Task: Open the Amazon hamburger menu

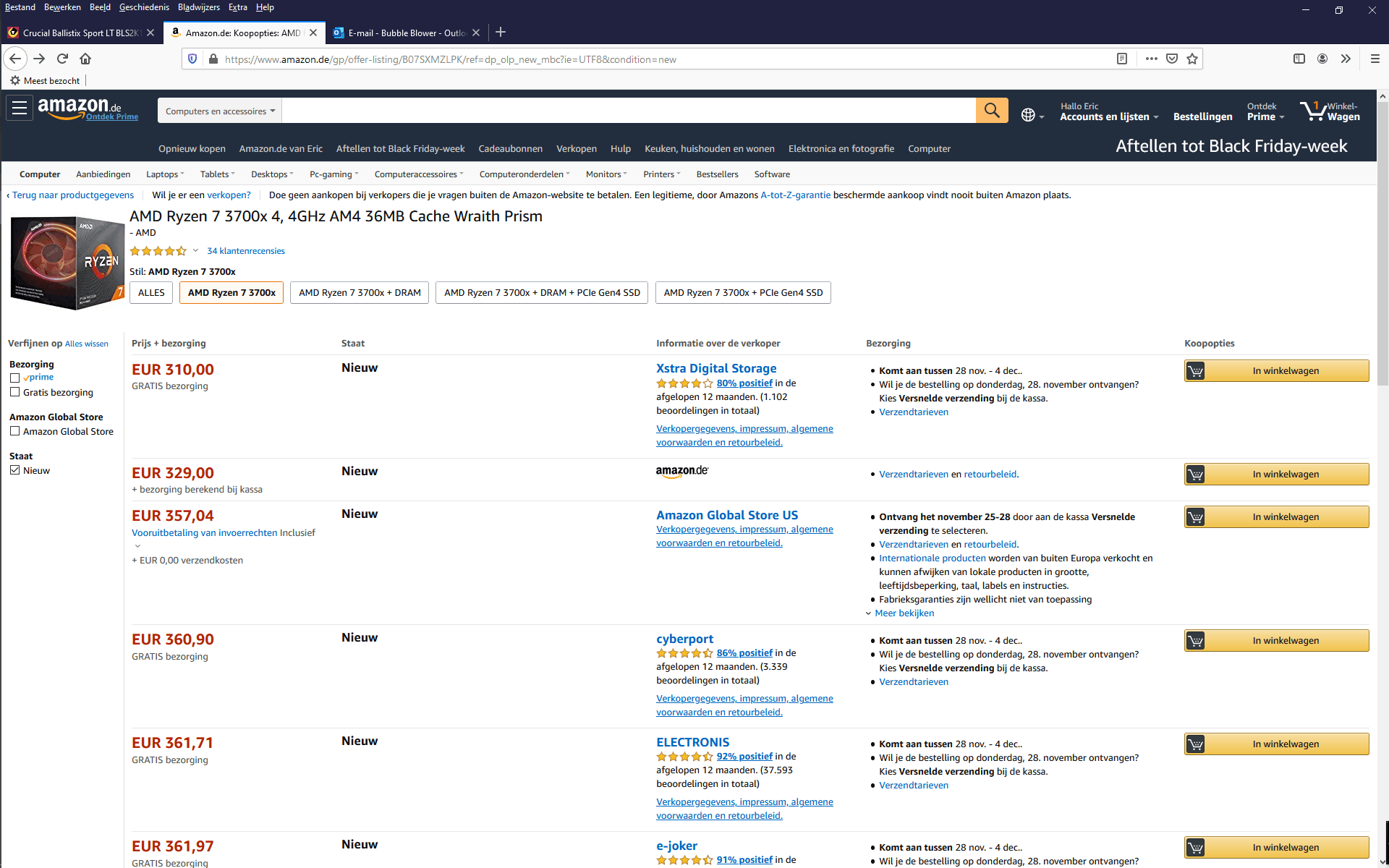Action: click(20, 109)
